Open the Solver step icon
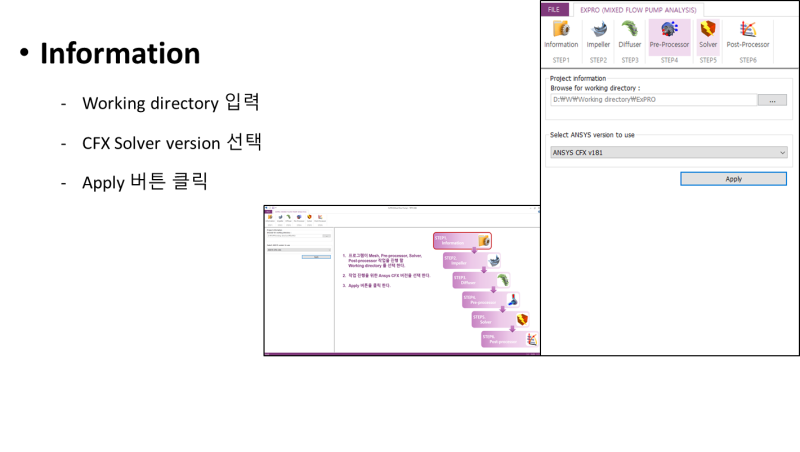The height and width of the screenshot is (452, 800). tap(708, 35)
